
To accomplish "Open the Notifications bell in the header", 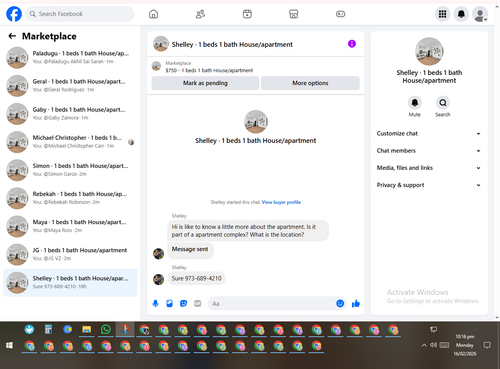I will click(x=461, y=14).
